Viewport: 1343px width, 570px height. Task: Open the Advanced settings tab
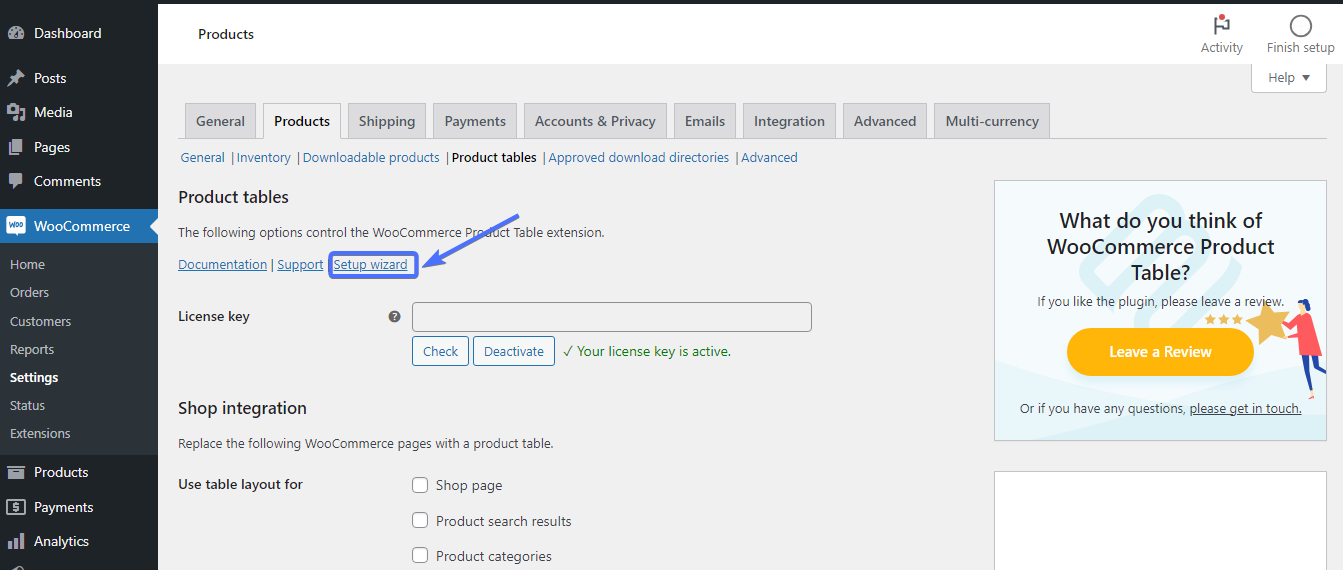coord(885,121)
